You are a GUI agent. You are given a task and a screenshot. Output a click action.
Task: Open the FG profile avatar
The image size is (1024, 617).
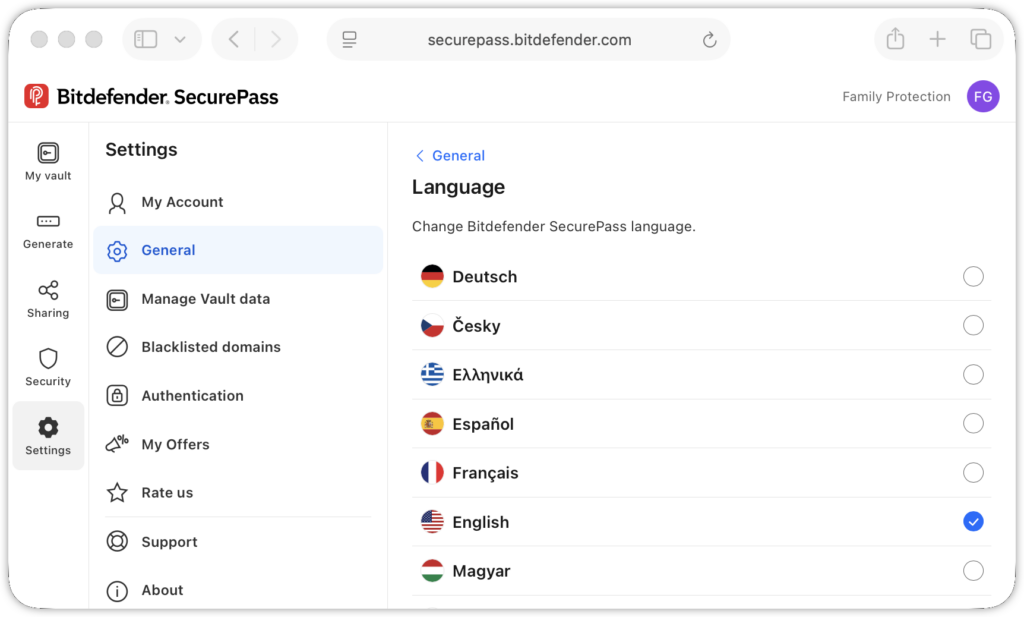pos(983,97)
